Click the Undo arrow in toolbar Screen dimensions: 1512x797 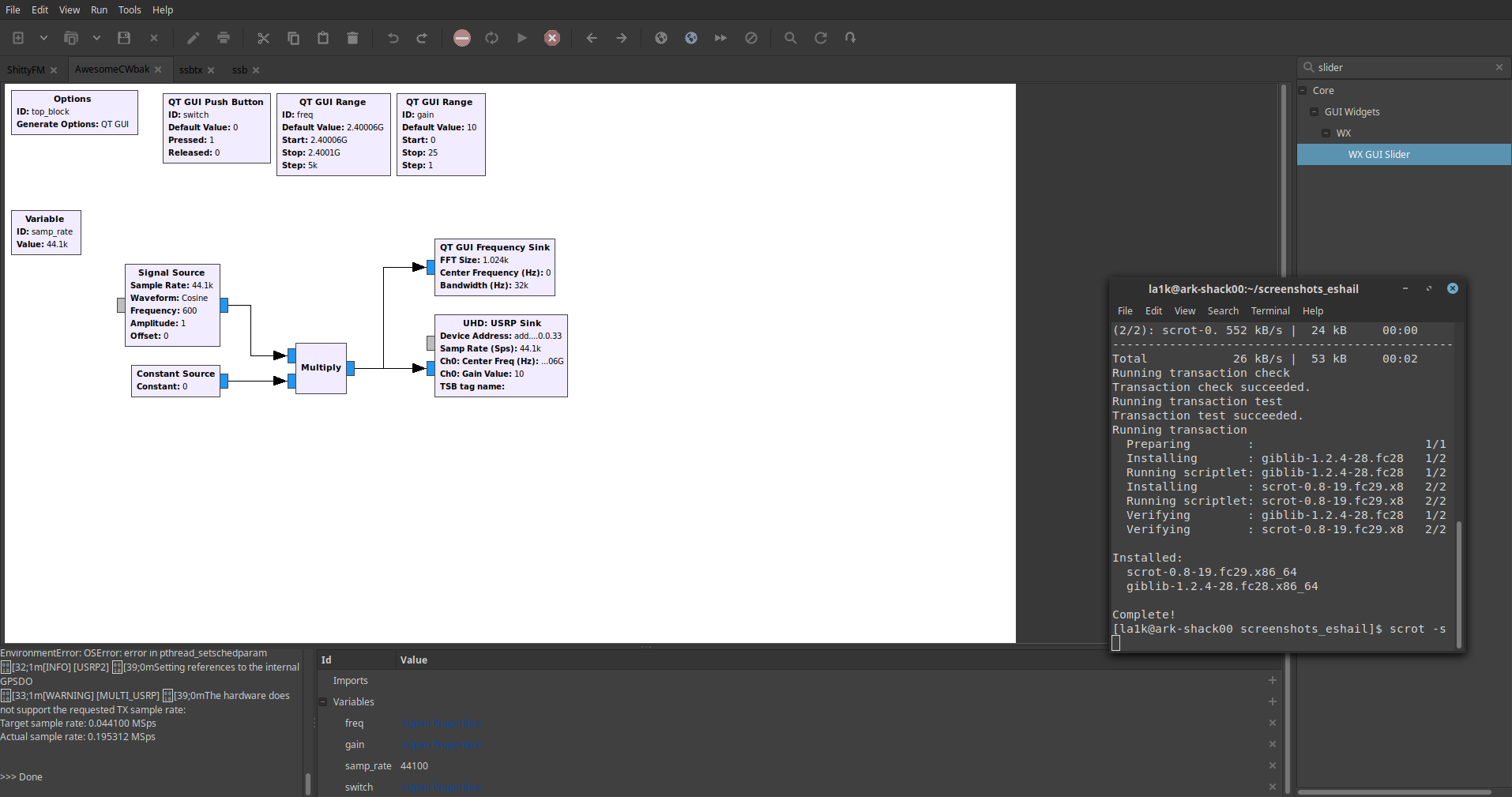(x=393, y=38)
